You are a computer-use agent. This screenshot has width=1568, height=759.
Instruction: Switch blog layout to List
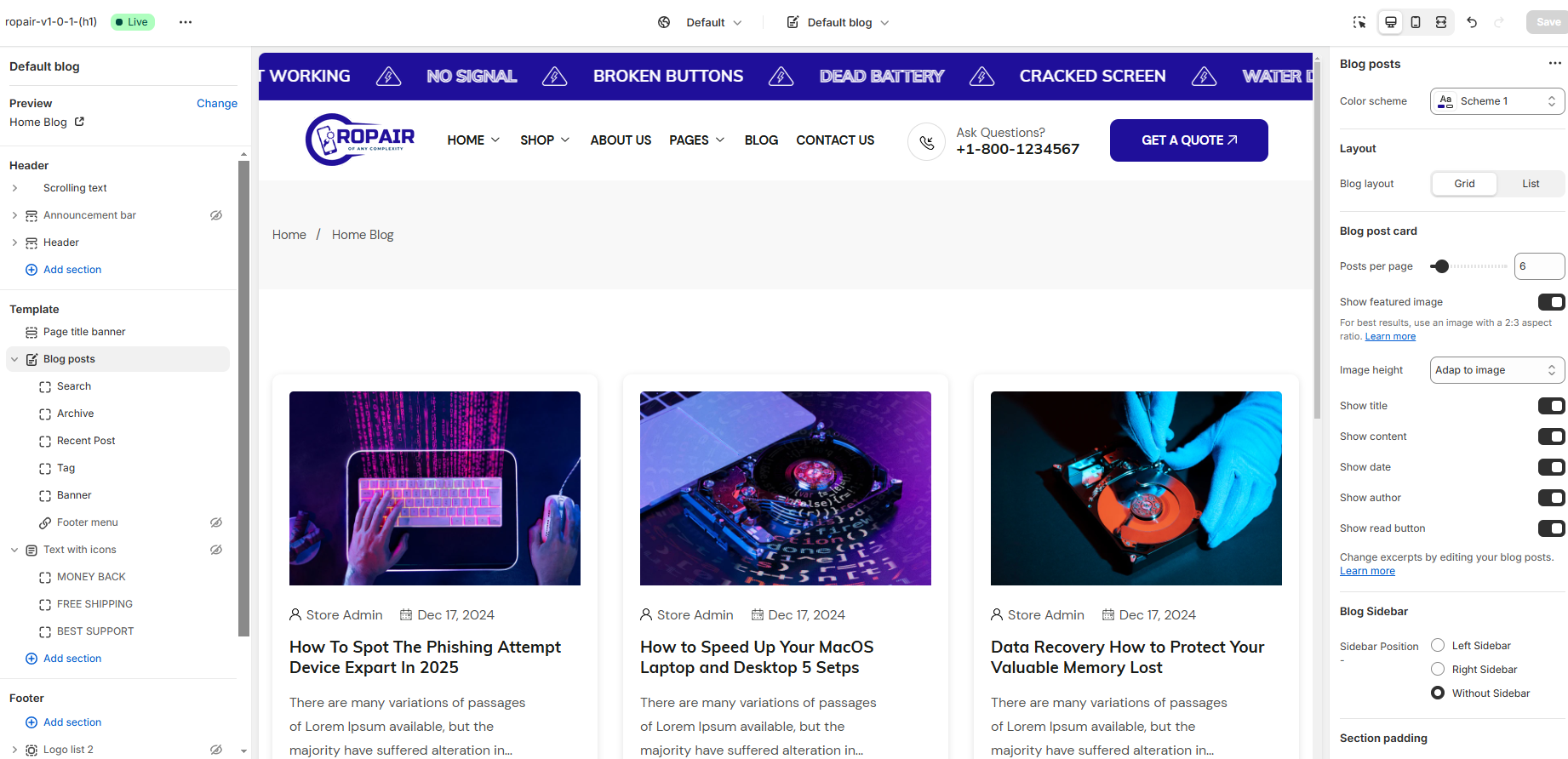click(x=1531, y=184)
